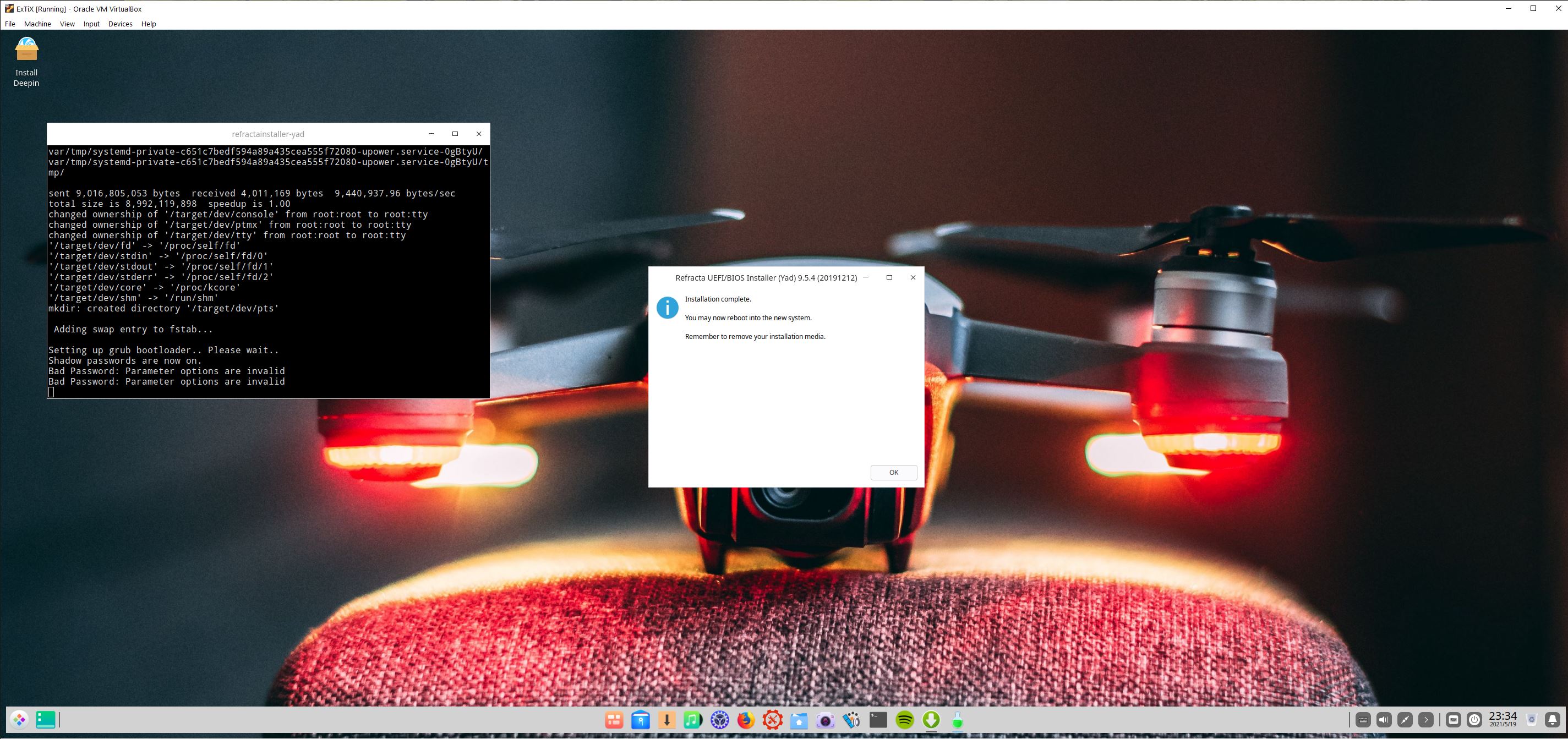The image size is (1568, 739).
Task: Click the 23:34 clock in the dock
Action: click(1503, 720)
